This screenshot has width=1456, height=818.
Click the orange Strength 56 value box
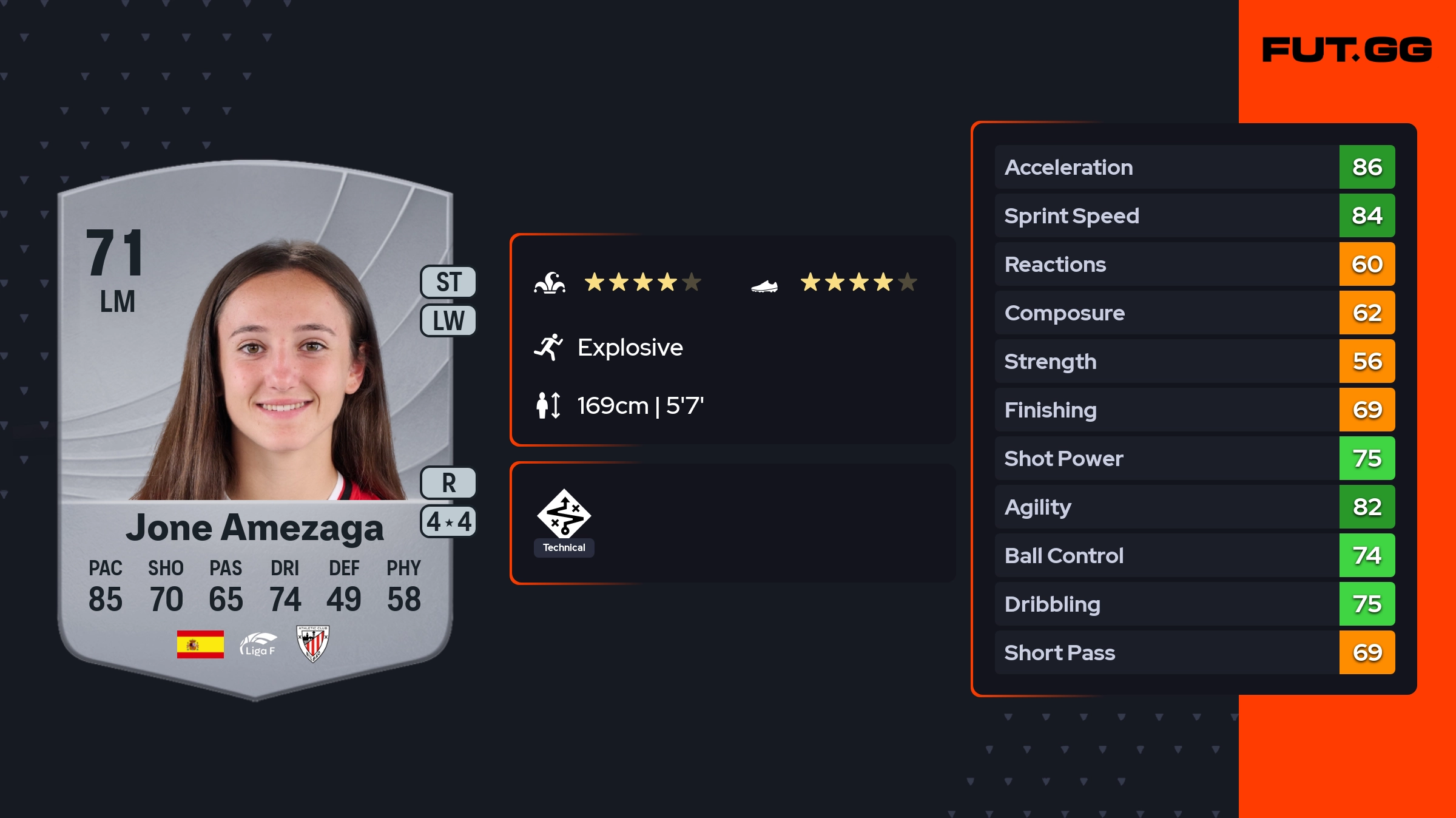[1367, 361]
